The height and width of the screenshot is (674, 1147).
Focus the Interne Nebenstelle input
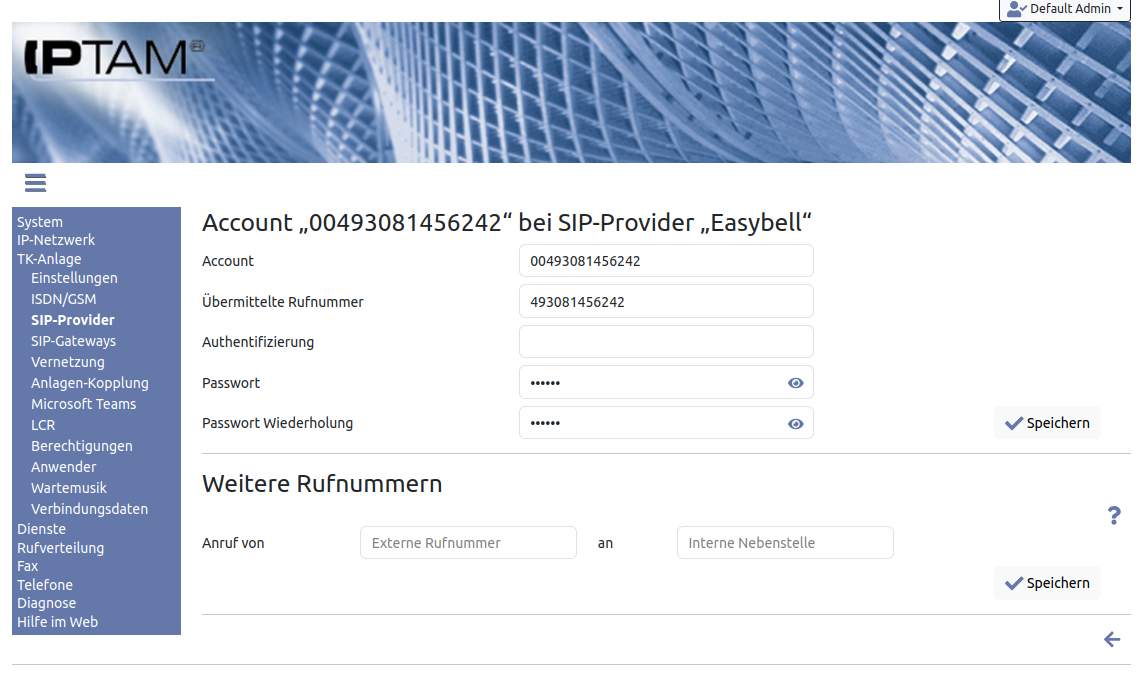point(785,543)
